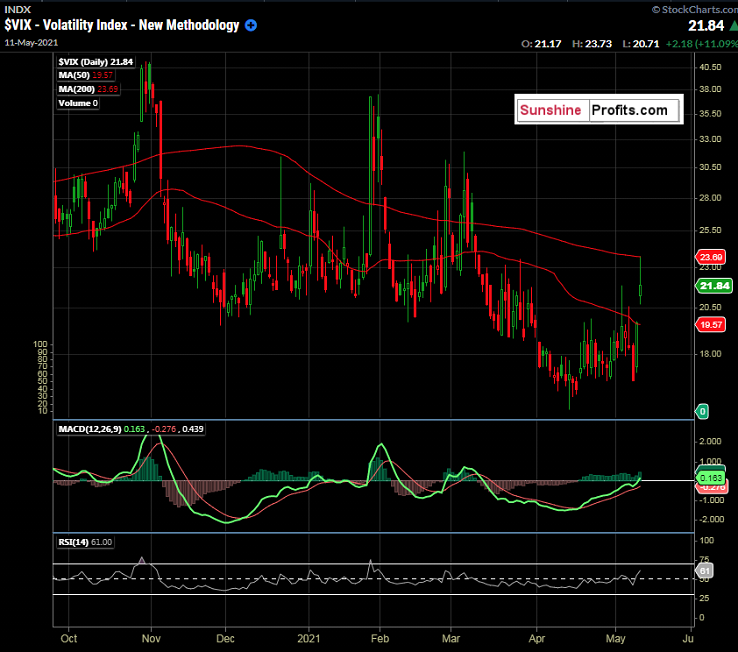
Task: Click the INDX exchange label
Action: [17, 9]
